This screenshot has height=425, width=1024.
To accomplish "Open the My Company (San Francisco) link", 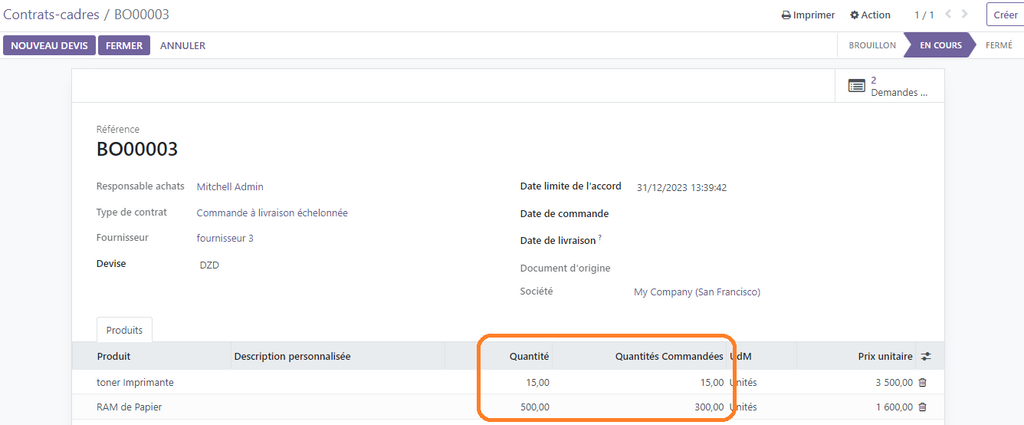I will tap(697, 292).
